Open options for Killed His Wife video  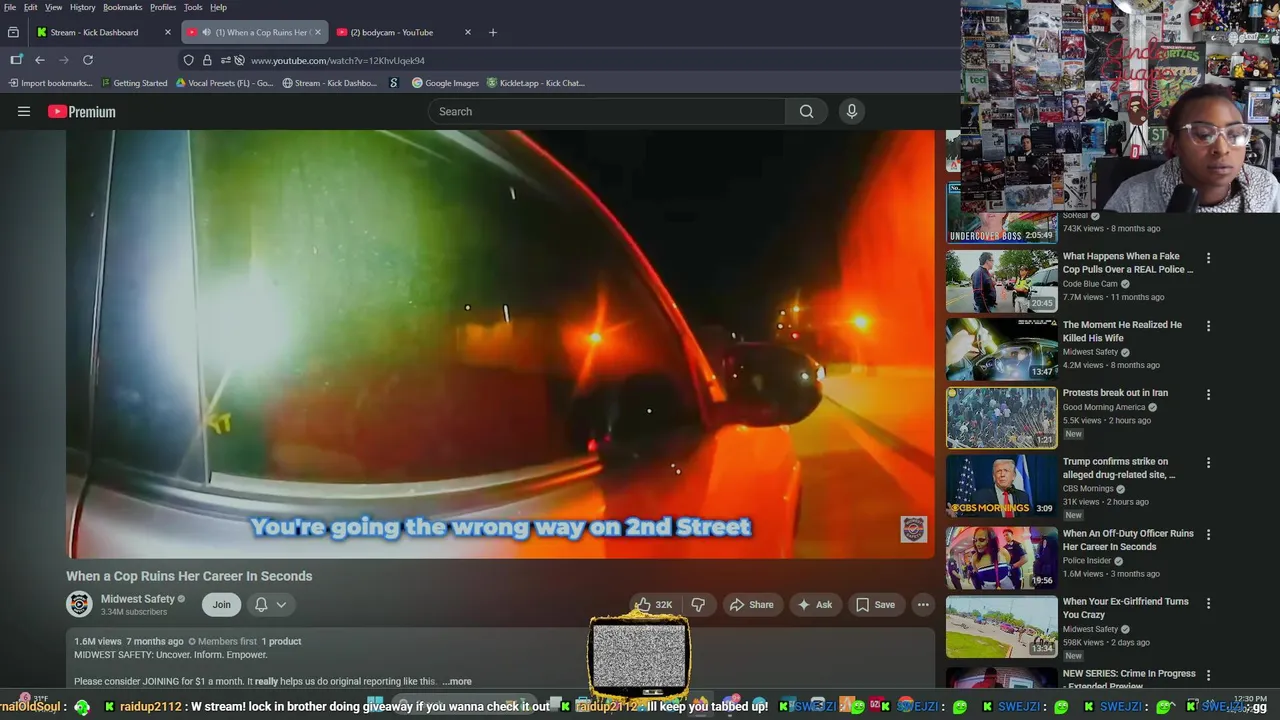tap(1208, 326)
